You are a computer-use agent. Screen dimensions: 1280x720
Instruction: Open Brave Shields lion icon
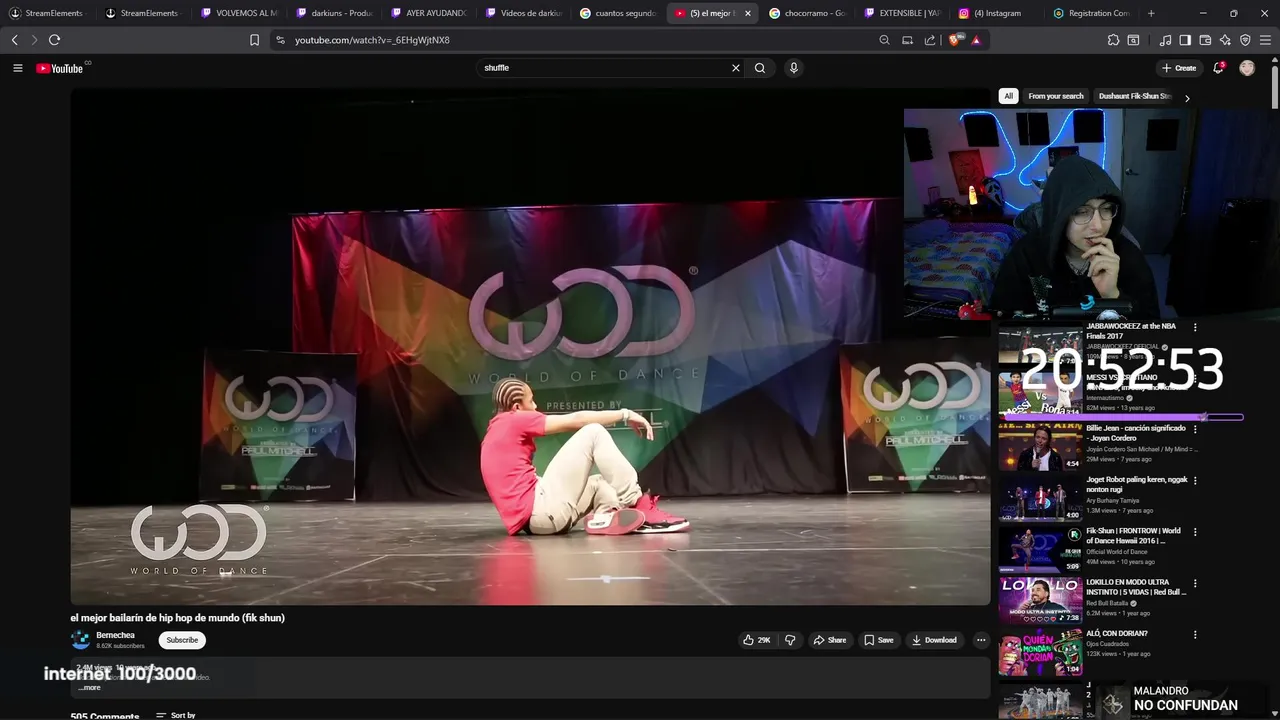point(955,40)
